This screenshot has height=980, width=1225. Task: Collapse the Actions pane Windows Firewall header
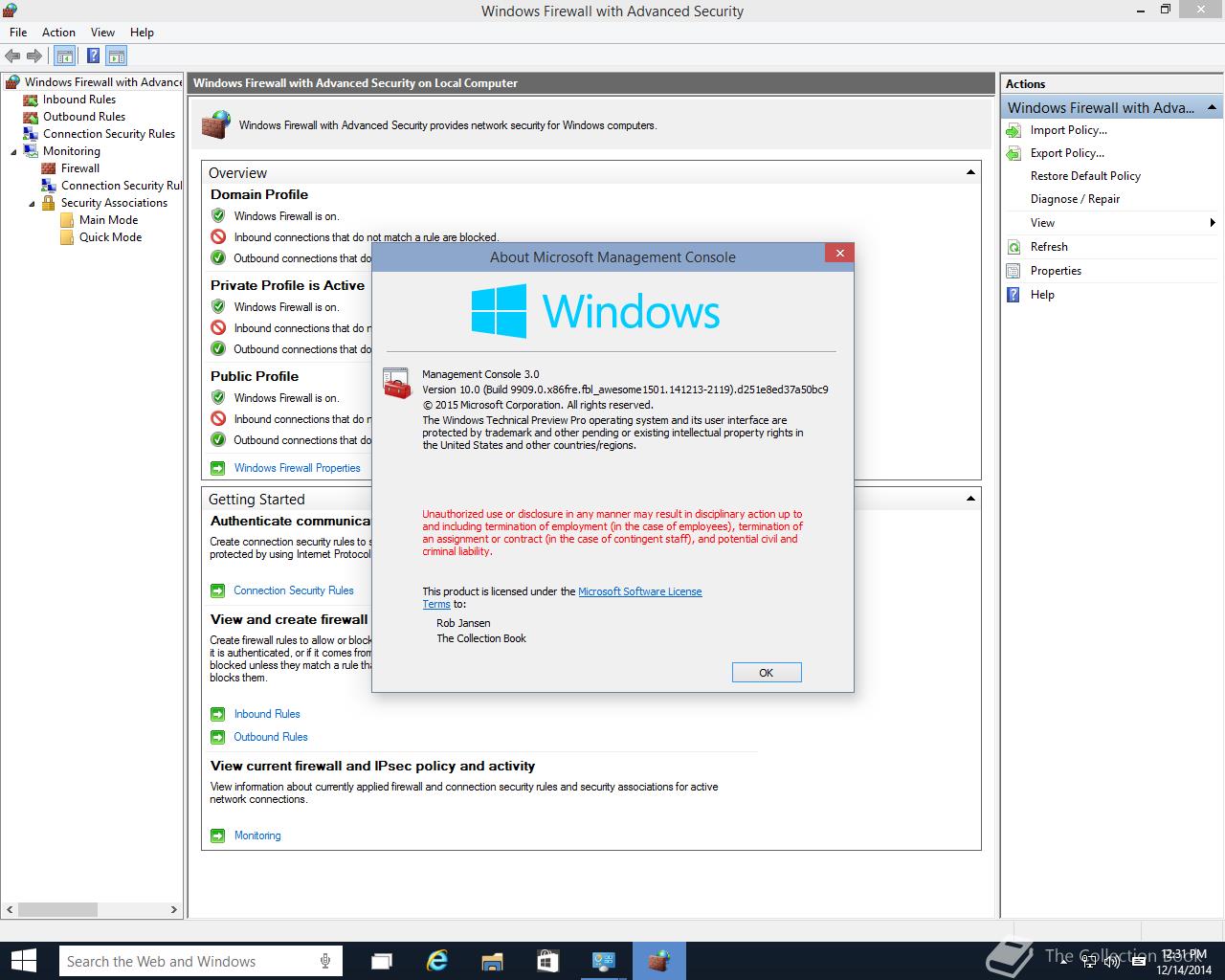(x=1212, y=107)
